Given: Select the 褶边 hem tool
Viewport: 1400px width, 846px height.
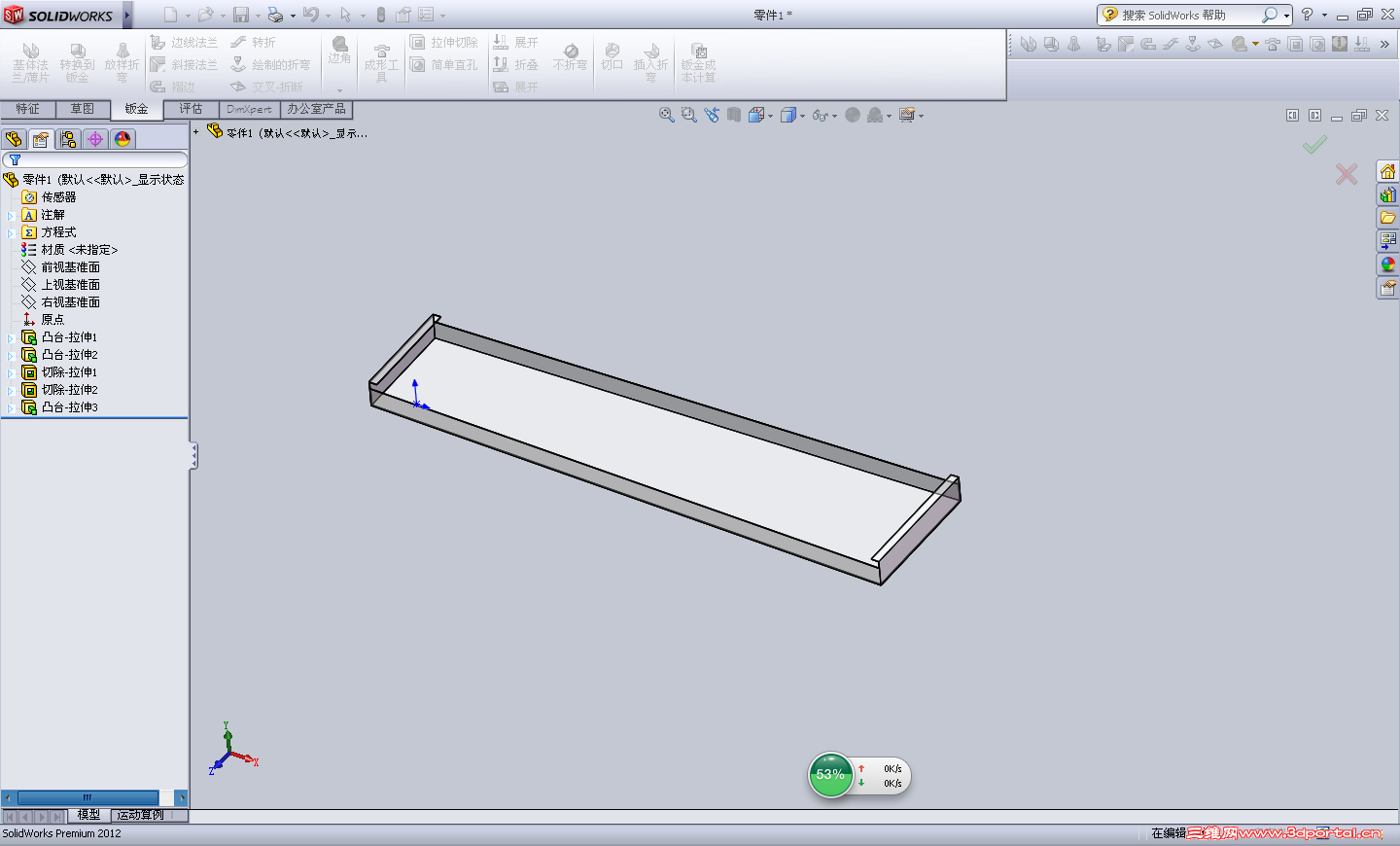Looking at the screenshot, I should (173, 87).
